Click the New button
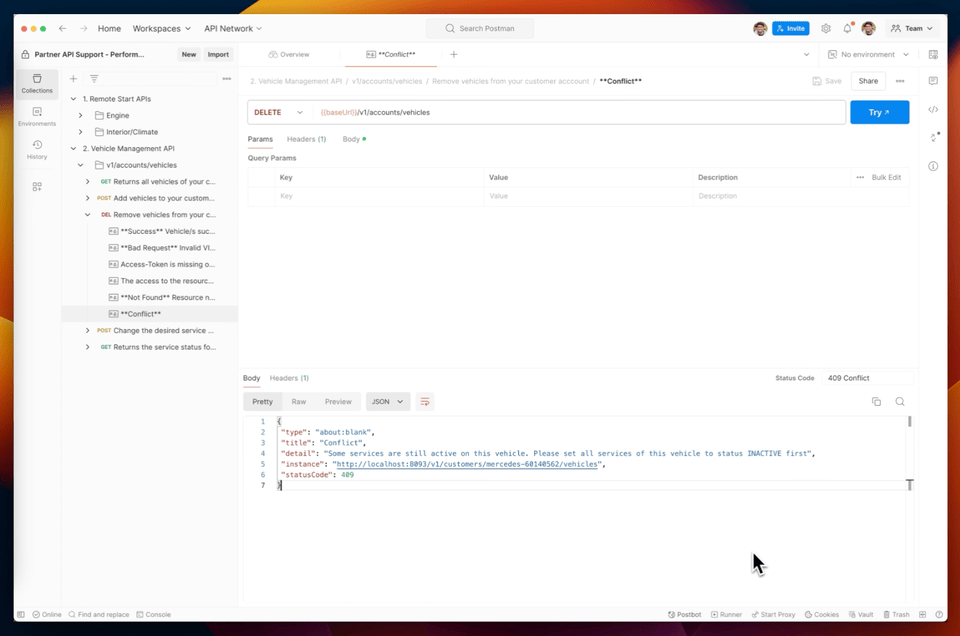The image size is (960, 636). (x=189, y=54)
